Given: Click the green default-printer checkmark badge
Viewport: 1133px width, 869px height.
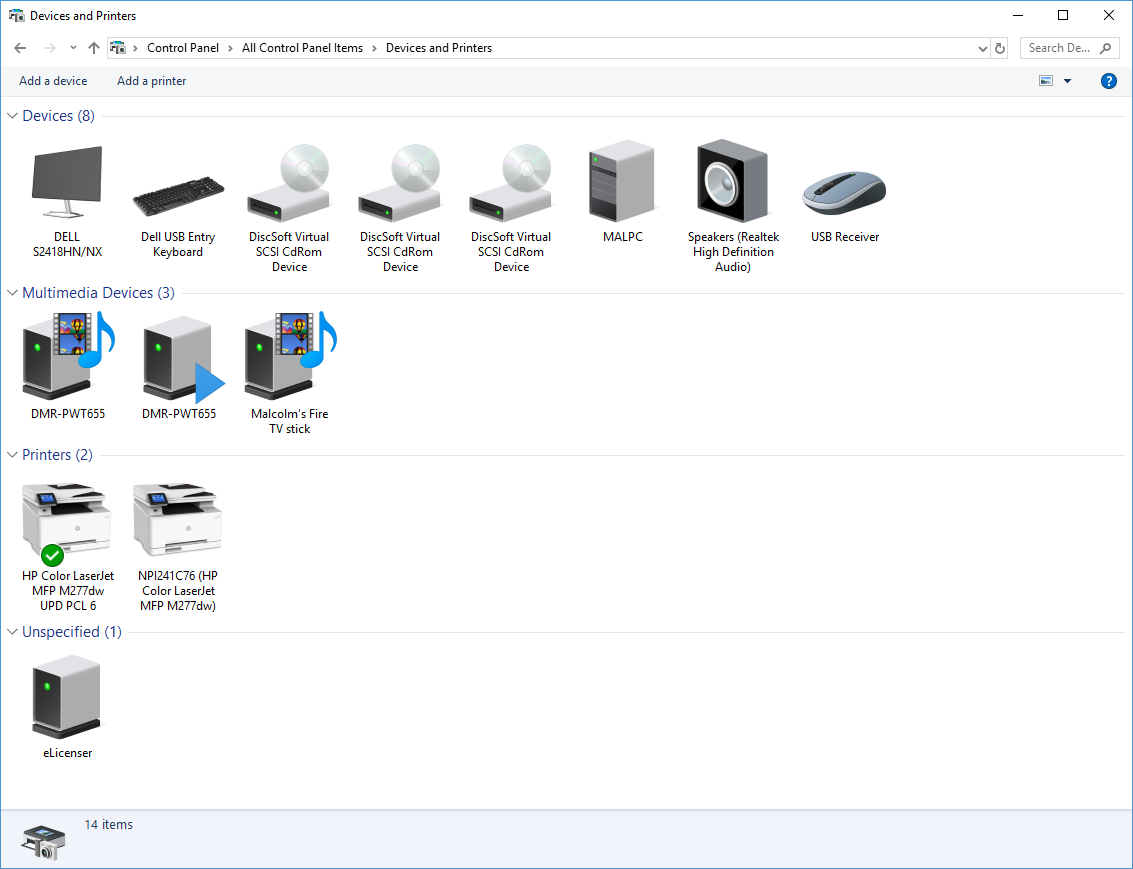Looking at the screenshot, I should 52,555.
